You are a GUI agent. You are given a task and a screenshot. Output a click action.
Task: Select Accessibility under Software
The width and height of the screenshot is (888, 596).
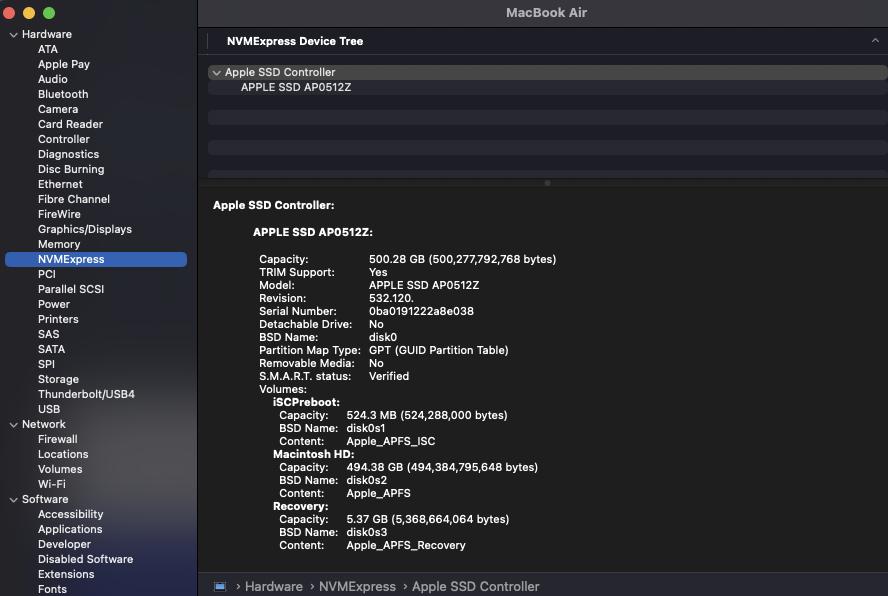(70, 514)
